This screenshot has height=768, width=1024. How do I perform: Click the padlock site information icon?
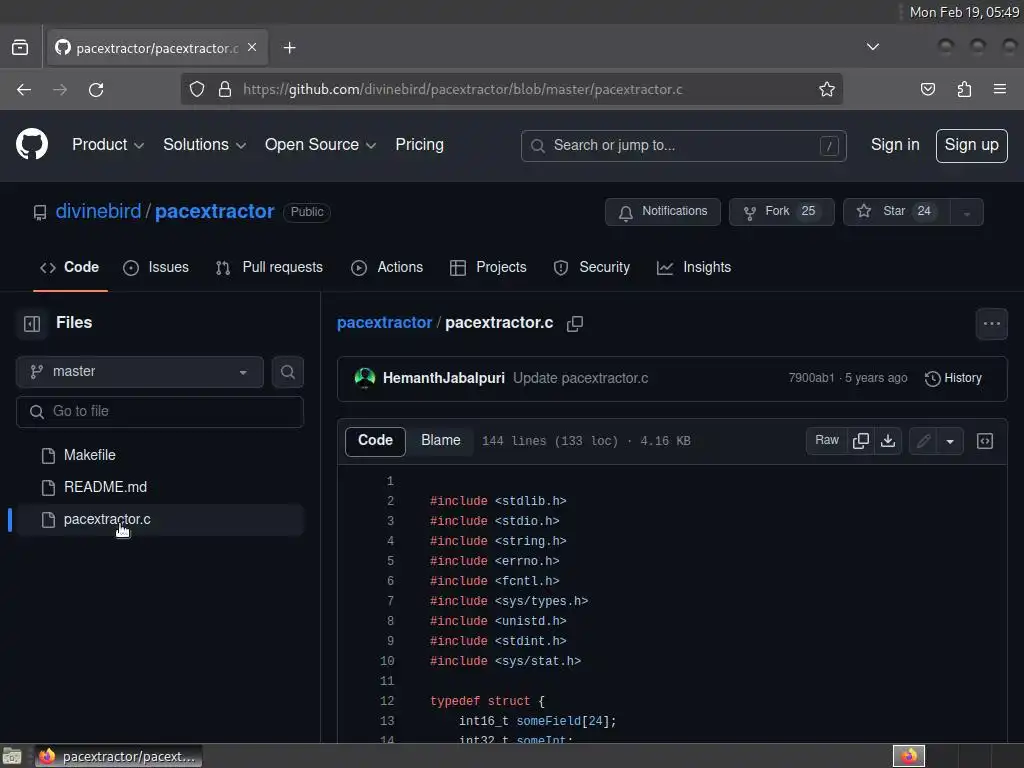(x=225, y=89)
